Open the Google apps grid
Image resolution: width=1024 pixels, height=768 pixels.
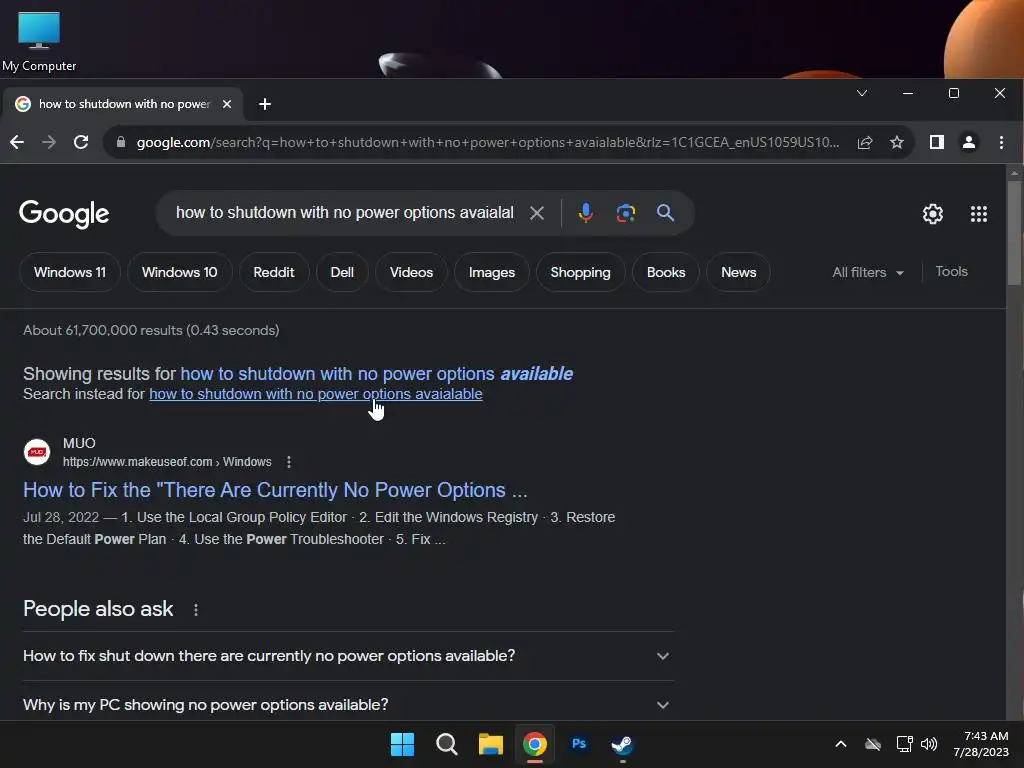[978, 214]
